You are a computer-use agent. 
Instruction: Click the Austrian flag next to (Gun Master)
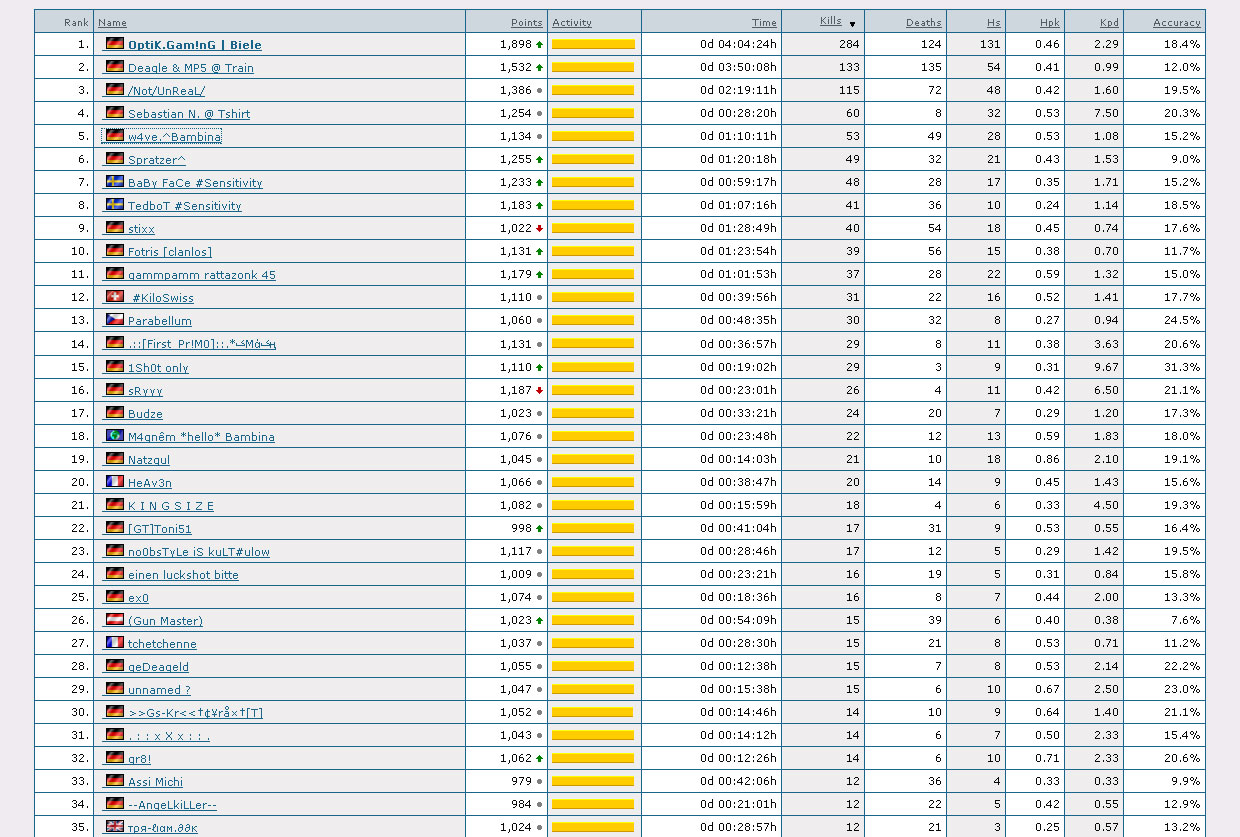click(x=114, y=620)
